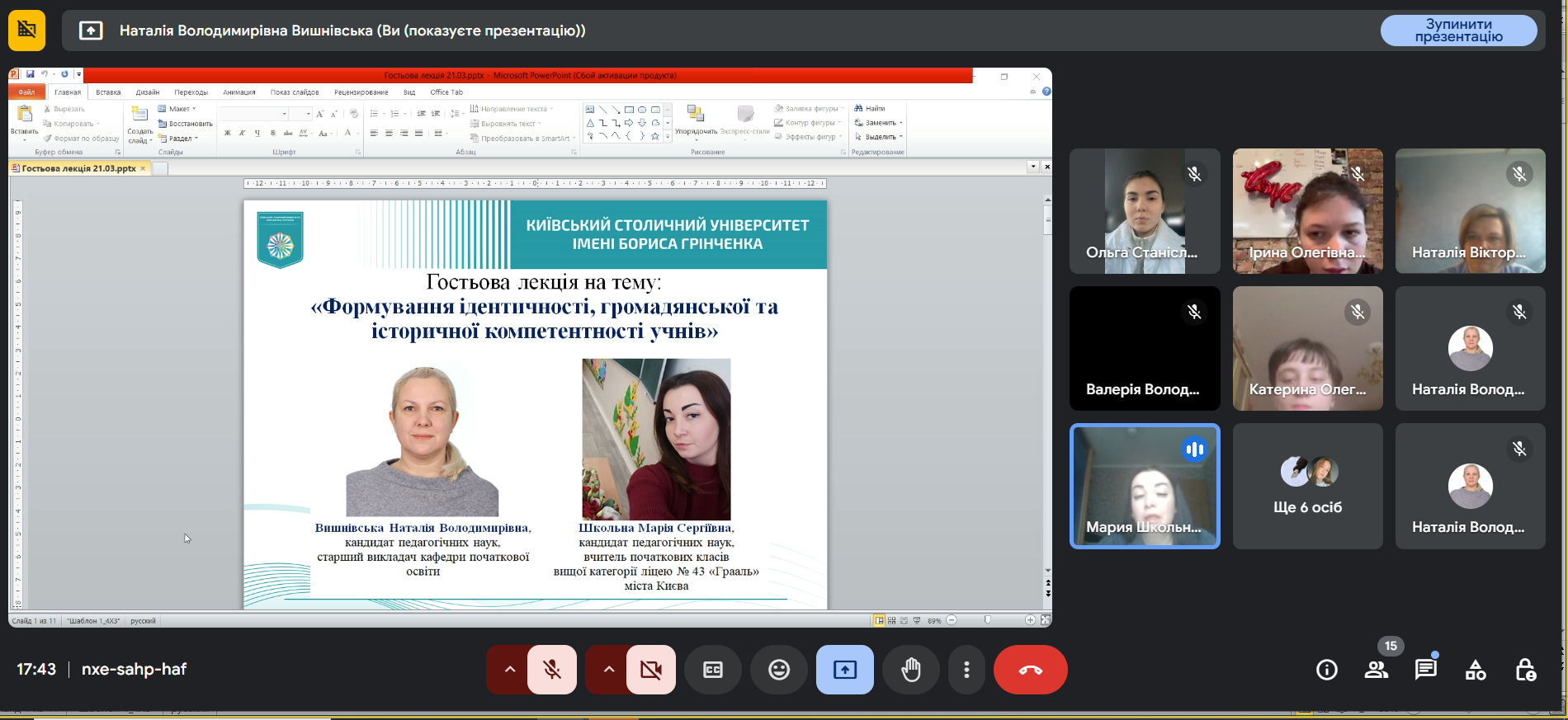Open more options three-dot menu
The image size is (1568, 720).
pyautogui.click(x=966, y=670)
